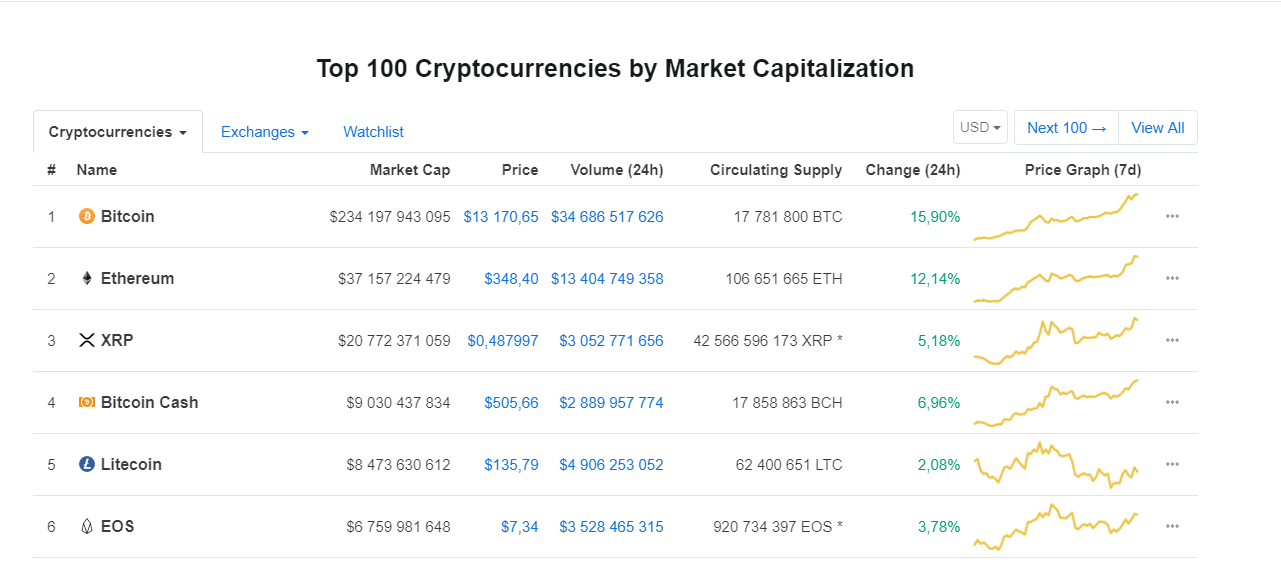The image size is (1281, 562).
Task: Click the View All button
Action: [x=1158, y=128]
